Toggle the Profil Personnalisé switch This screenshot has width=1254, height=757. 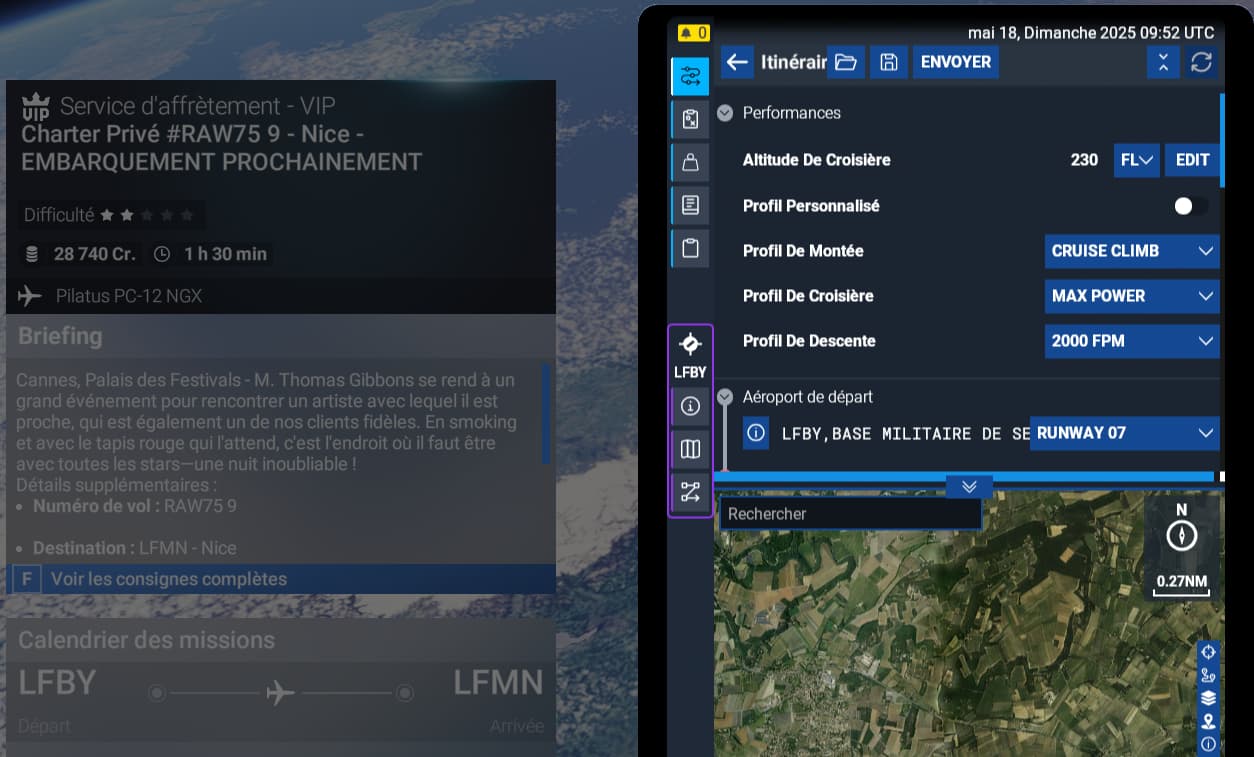pos(1190,206)
